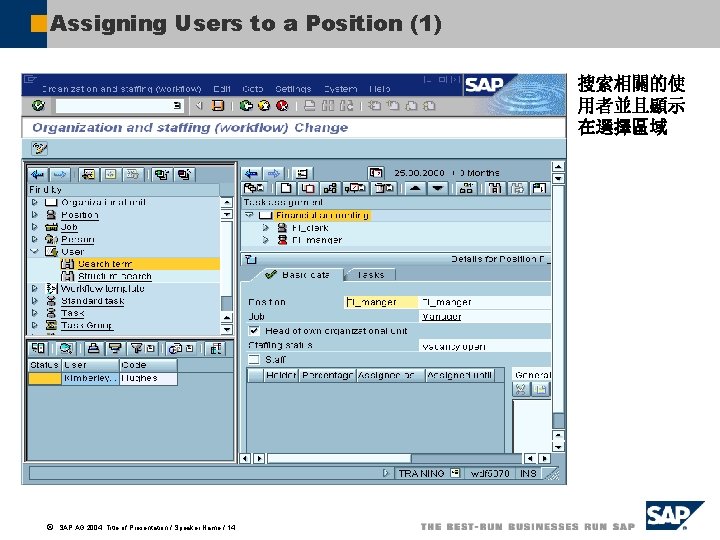The image size is (720, 540).
Task: Click the User column header in hit list
Action: click(90, 365)
